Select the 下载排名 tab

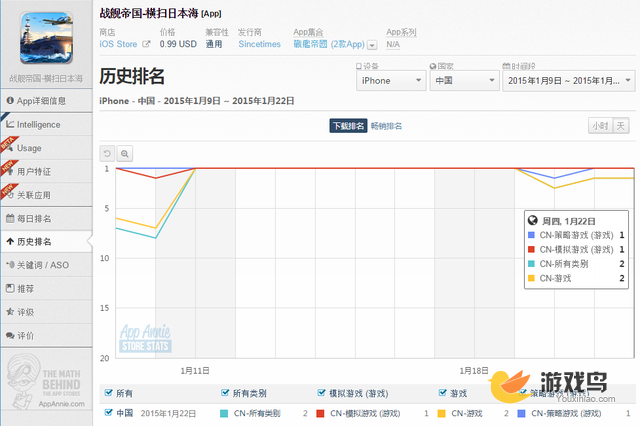pyautogui.click(x=348, y=126)
